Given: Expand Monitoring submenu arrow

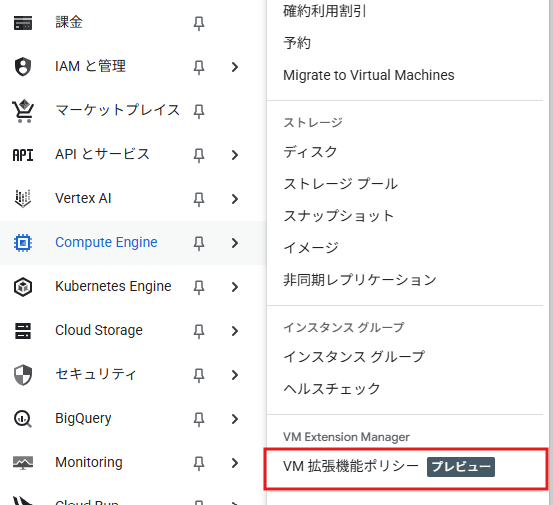Looking at the screenshot, I should tap(235, 463).
